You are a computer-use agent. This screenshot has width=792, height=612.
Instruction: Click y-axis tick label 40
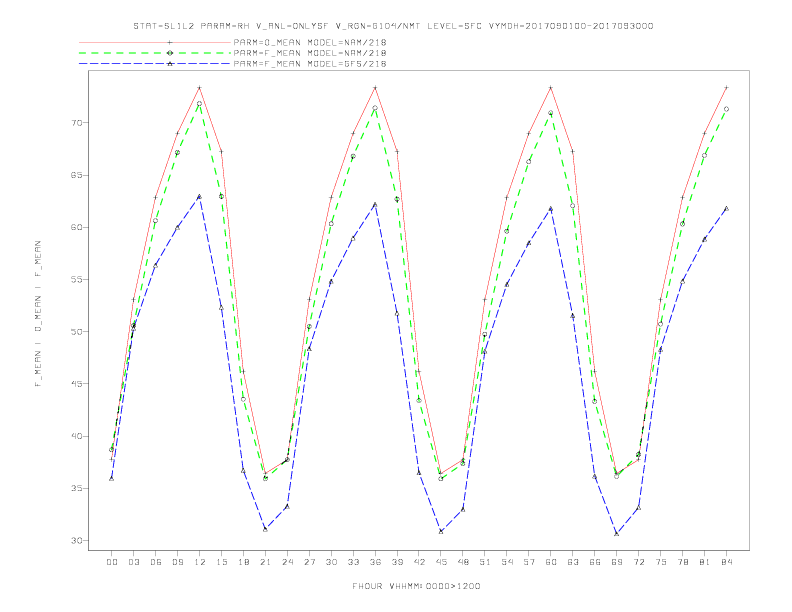coord(76,436)
